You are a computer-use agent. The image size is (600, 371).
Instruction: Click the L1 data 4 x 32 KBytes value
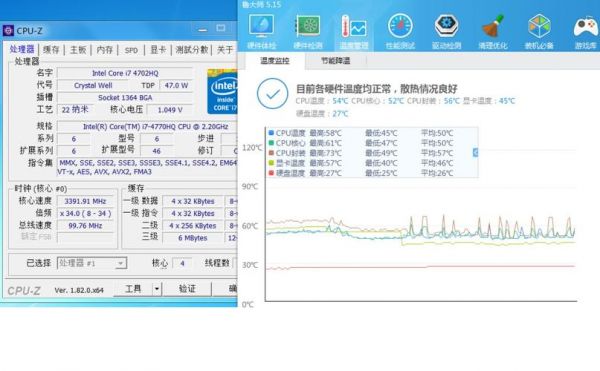193,201
